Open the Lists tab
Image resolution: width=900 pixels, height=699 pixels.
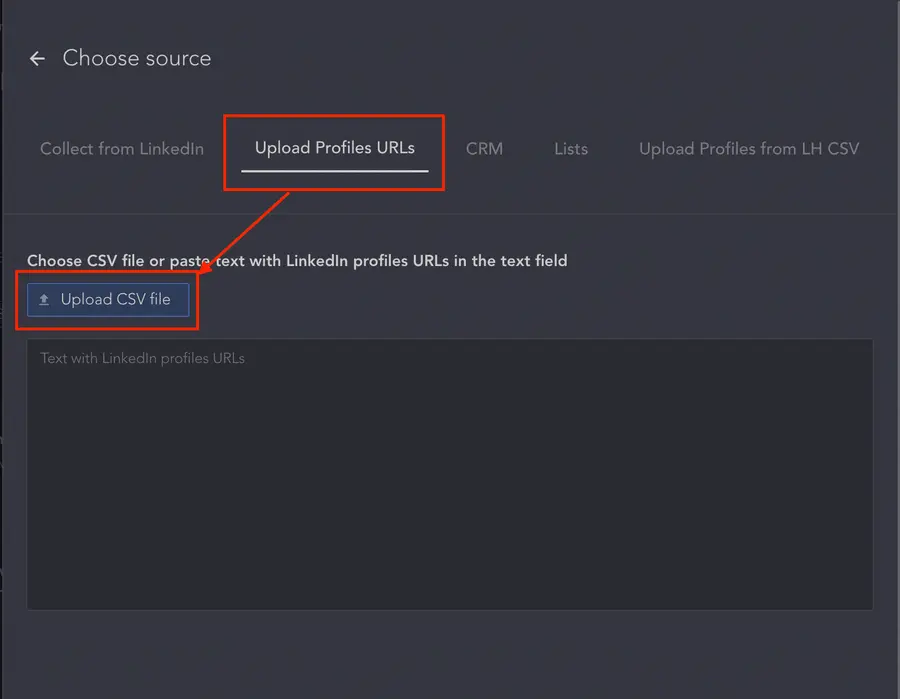570,148
